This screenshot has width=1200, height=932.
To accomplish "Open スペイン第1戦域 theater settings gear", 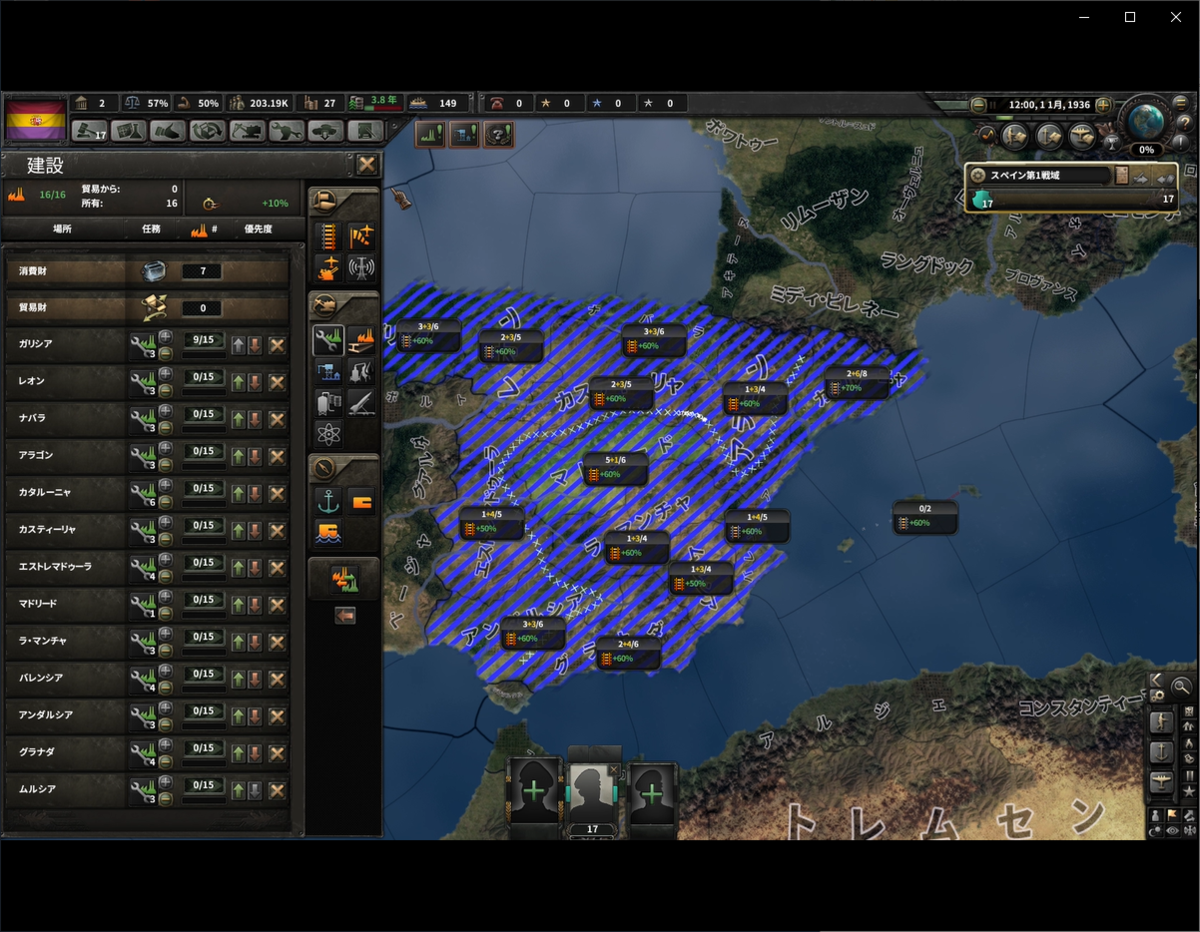I will click(978, 175).
